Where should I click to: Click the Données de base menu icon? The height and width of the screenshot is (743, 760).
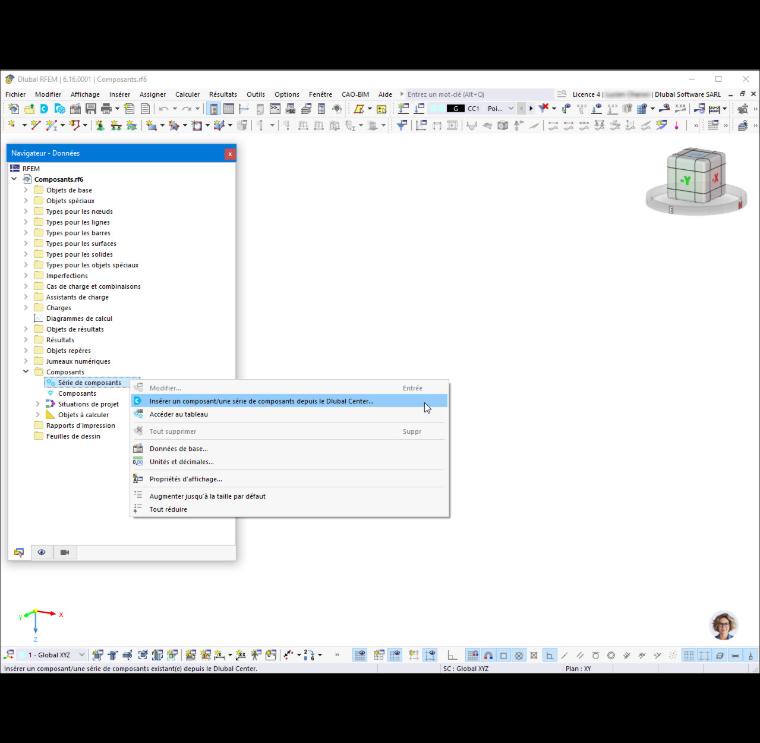[138, 448]
